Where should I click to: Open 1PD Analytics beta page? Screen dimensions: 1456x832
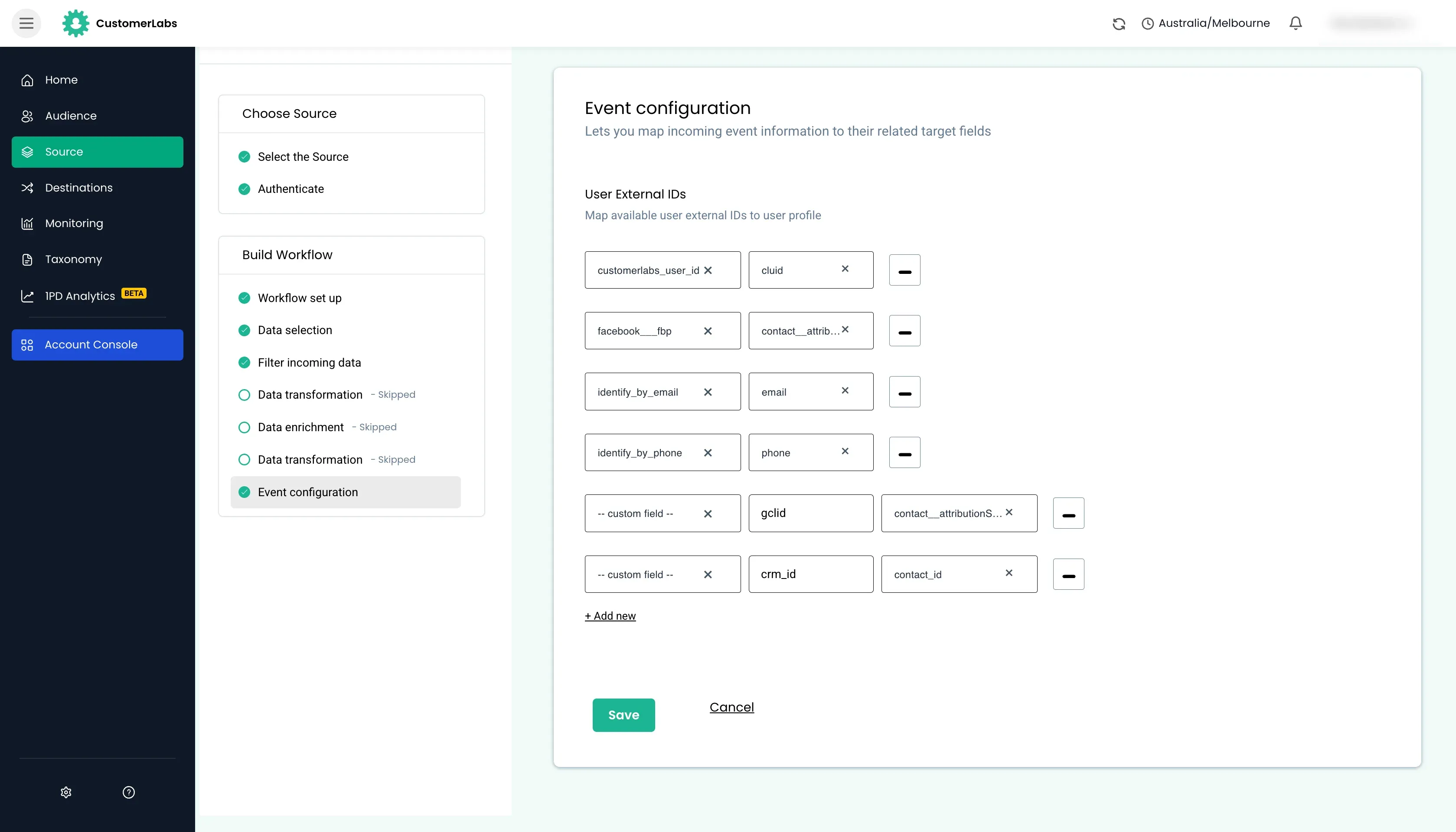pyautogui.click(x=97, y=296)
